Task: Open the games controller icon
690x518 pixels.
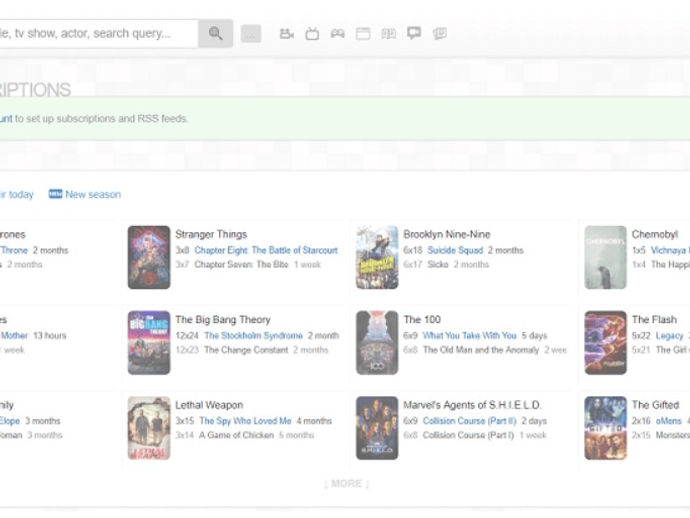Action: click(x=338, y=33)
